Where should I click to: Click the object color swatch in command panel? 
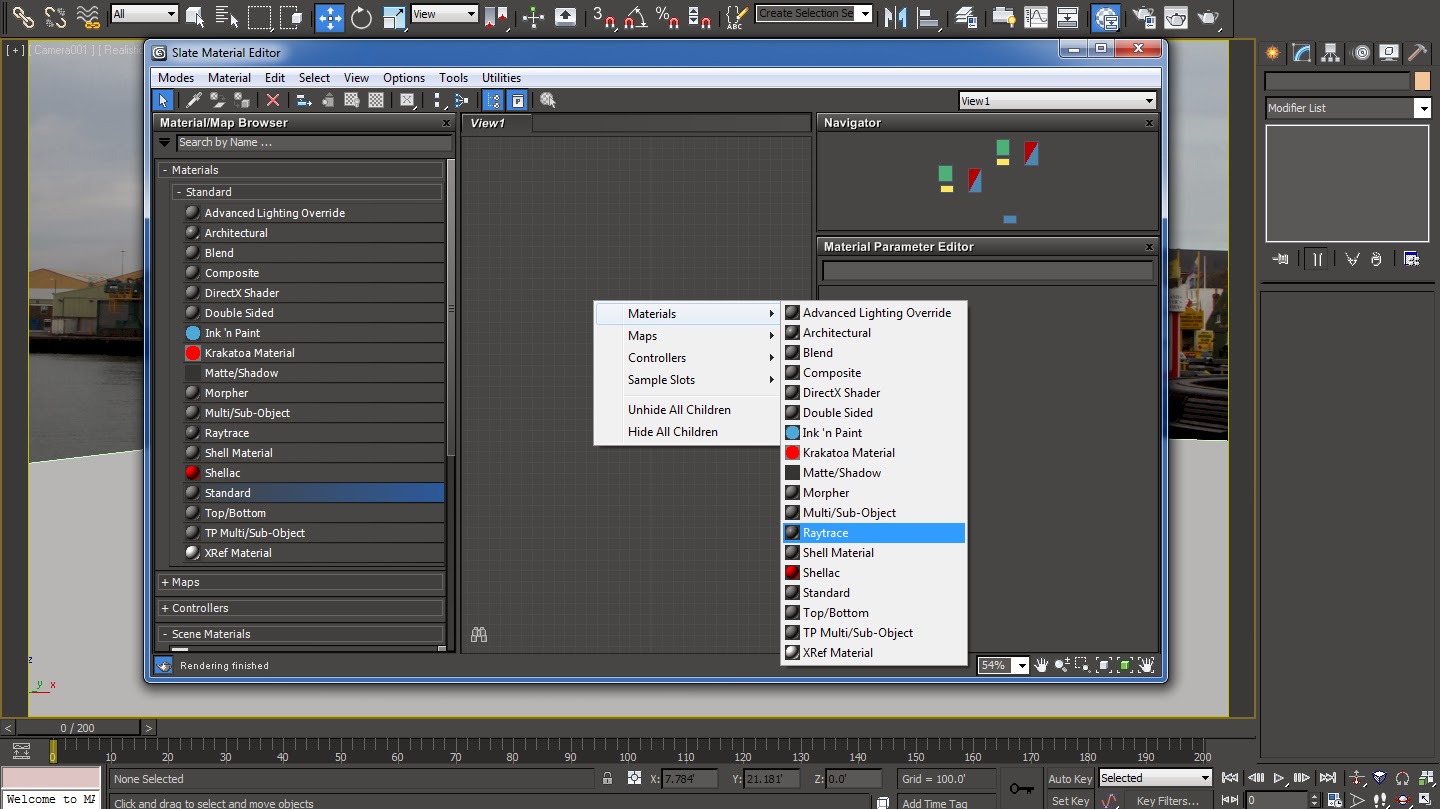coord(1422,82)
